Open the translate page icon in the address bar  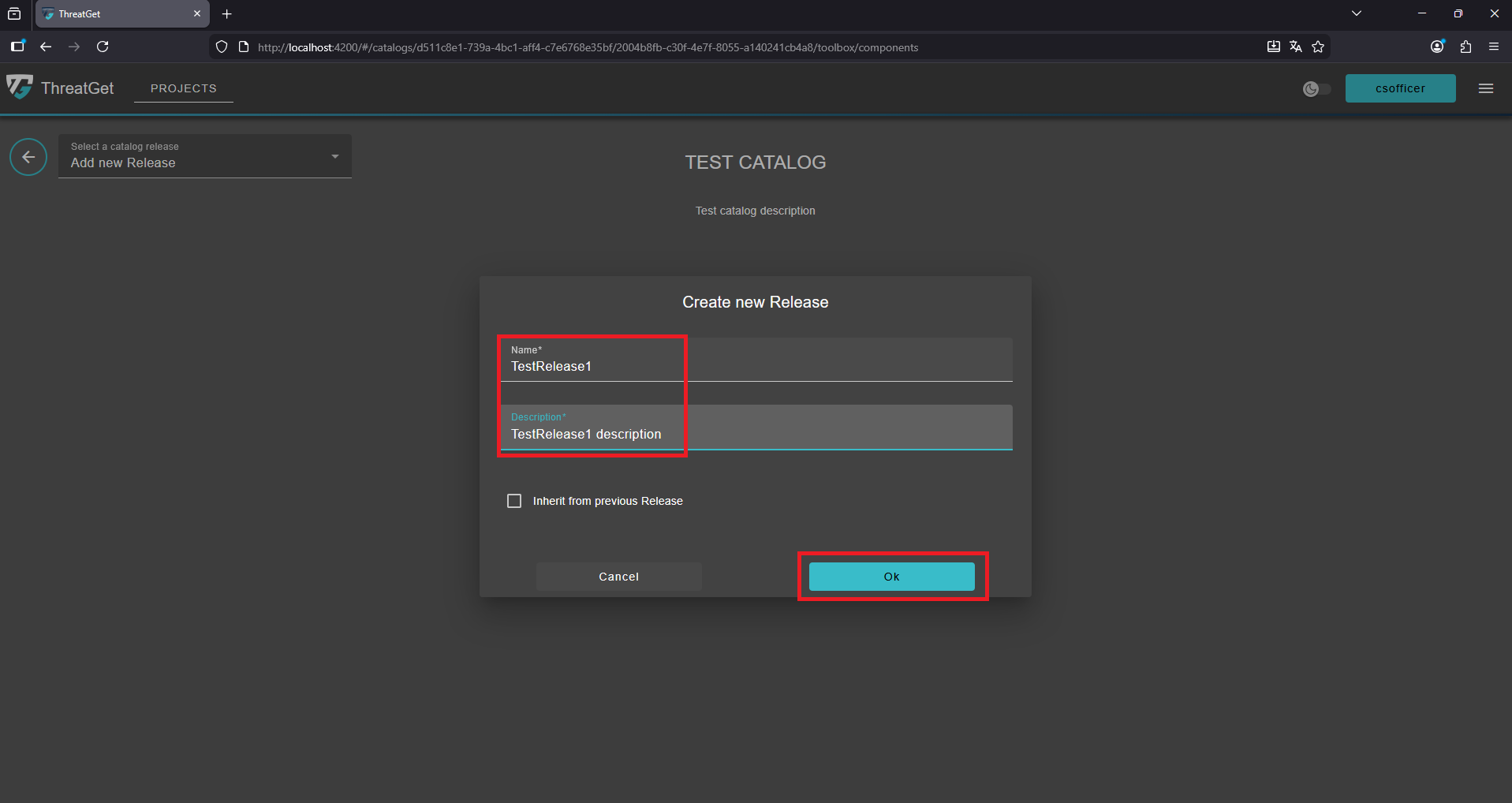click(x=1296, y=47)
